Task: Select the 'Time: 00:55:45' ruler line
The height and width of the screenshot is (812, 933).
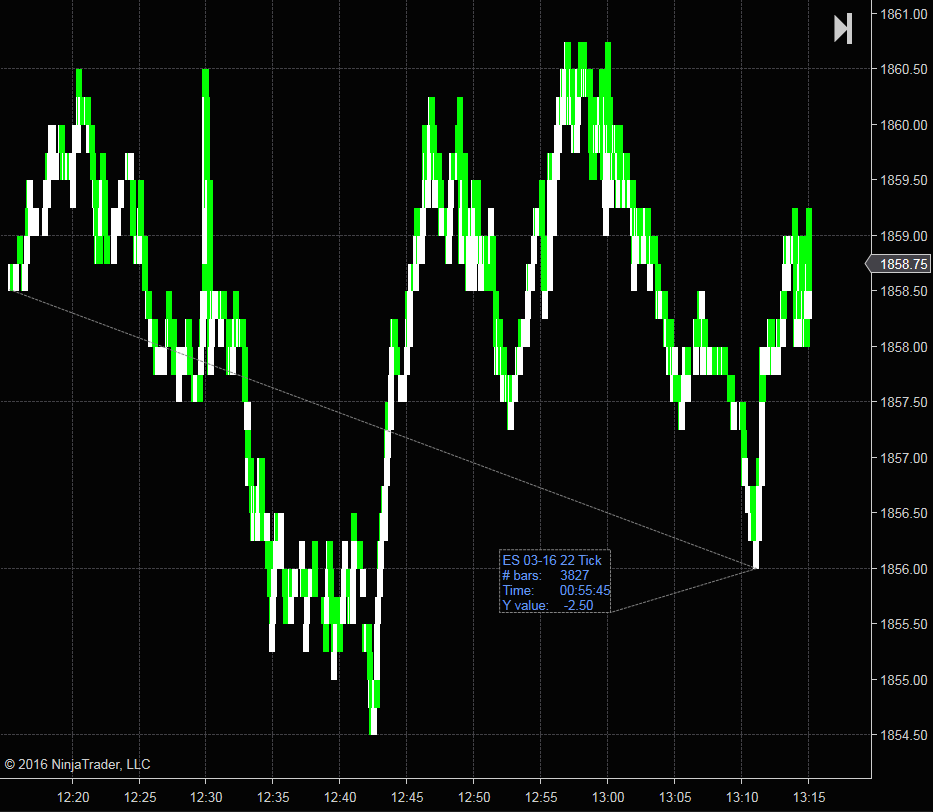Action: pyautogui.click(x=556, y=590)
